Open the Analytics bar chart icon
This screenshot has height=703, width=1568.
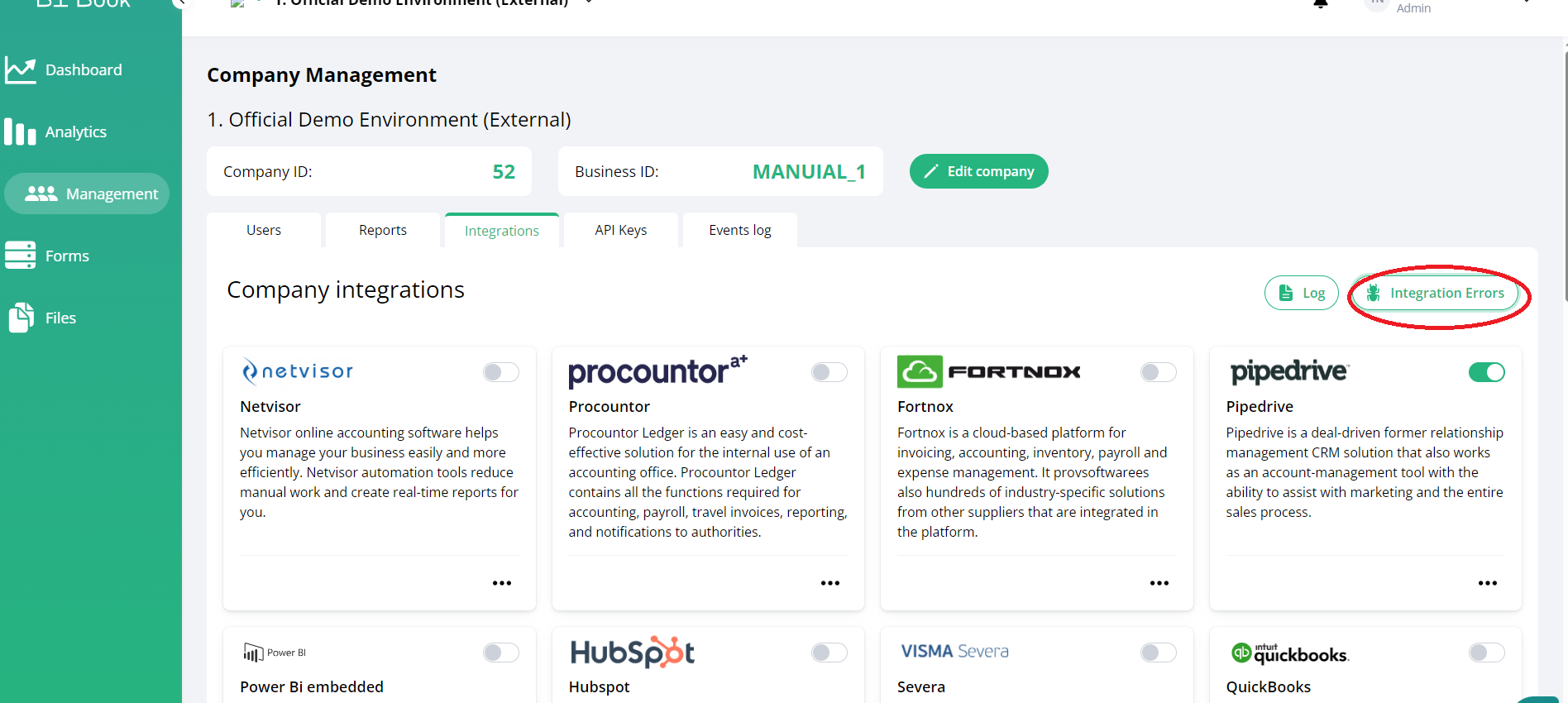(21, 132)
